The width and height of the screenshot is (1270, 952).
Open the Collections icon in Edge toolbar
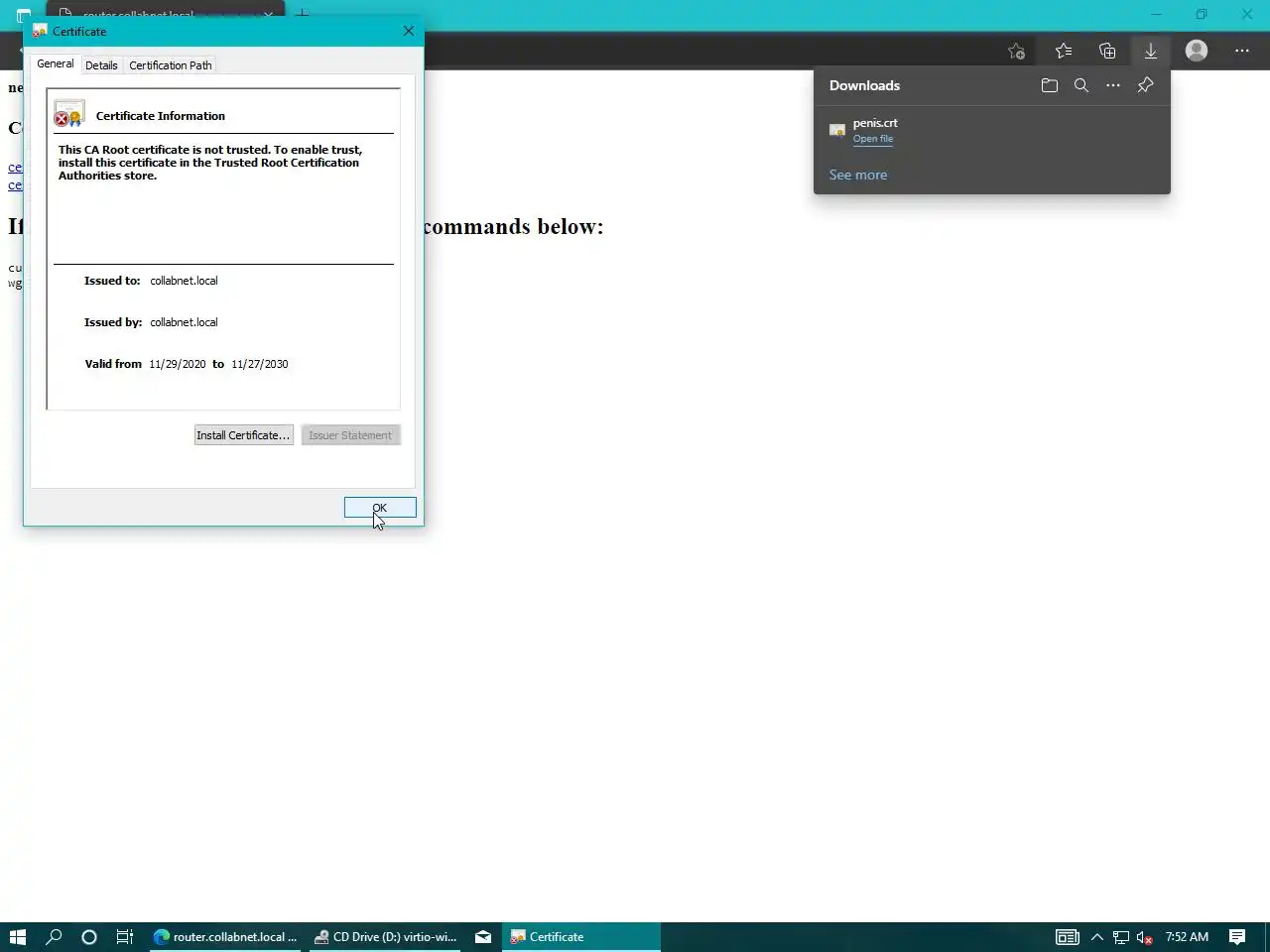[1107, 51]
